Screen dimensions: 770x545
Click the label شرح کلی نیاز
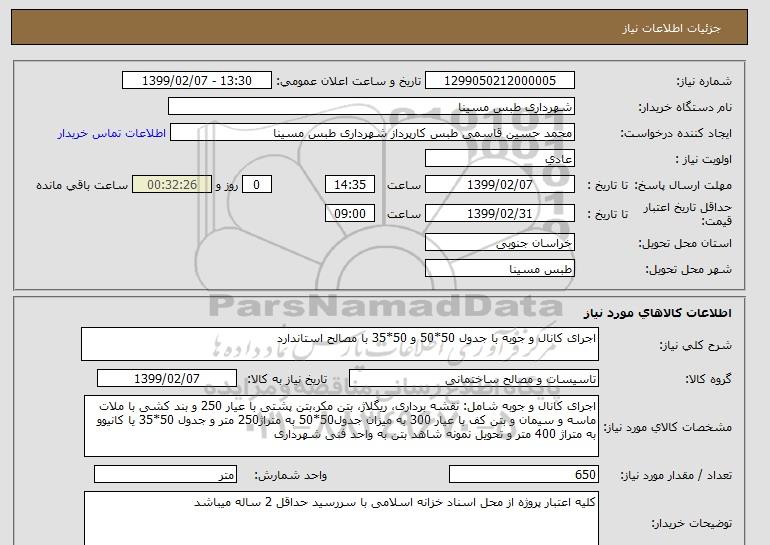[x=695, y=345]
